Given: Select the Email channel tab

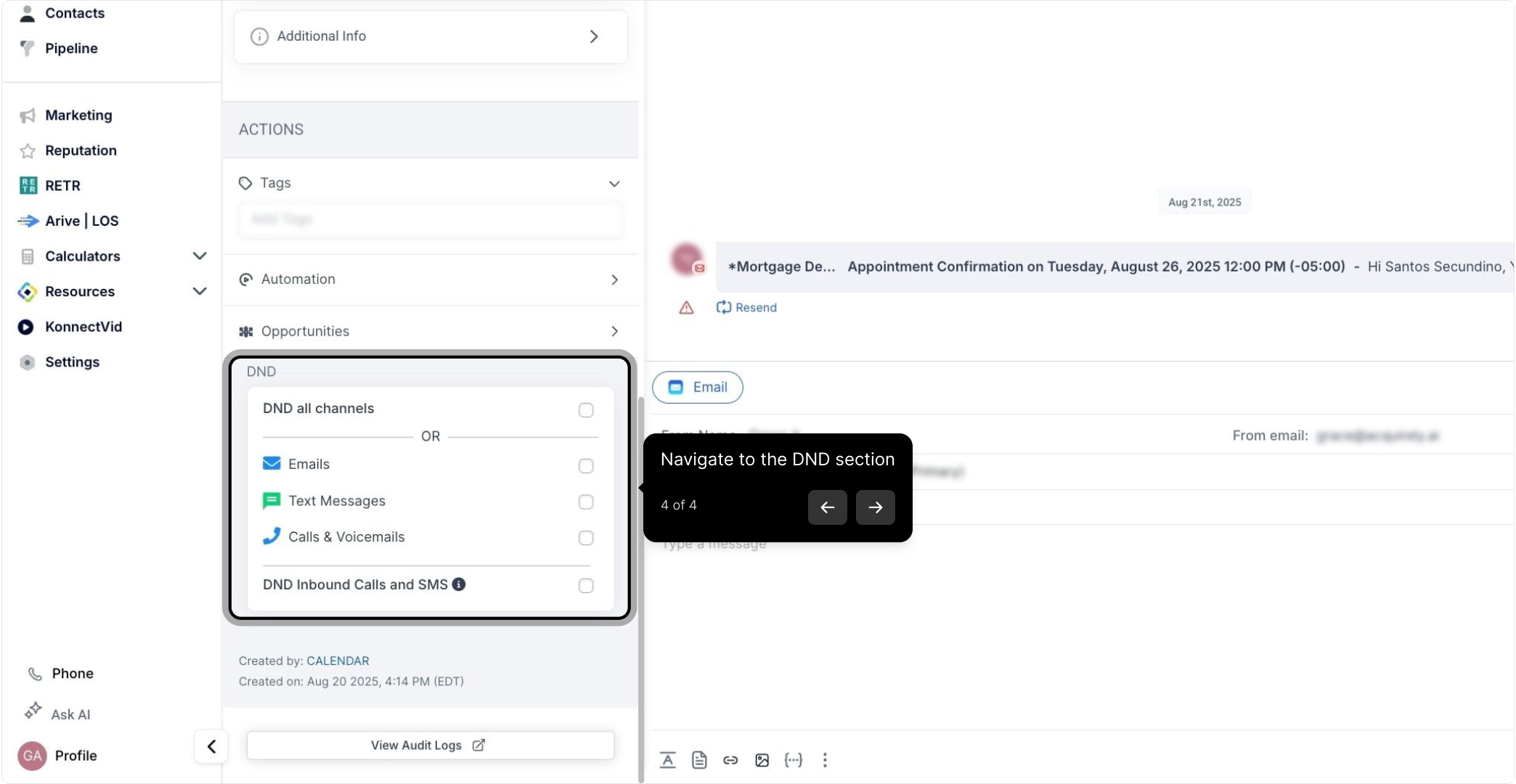Looking at the screenshot, I should [x=698, y=388].
